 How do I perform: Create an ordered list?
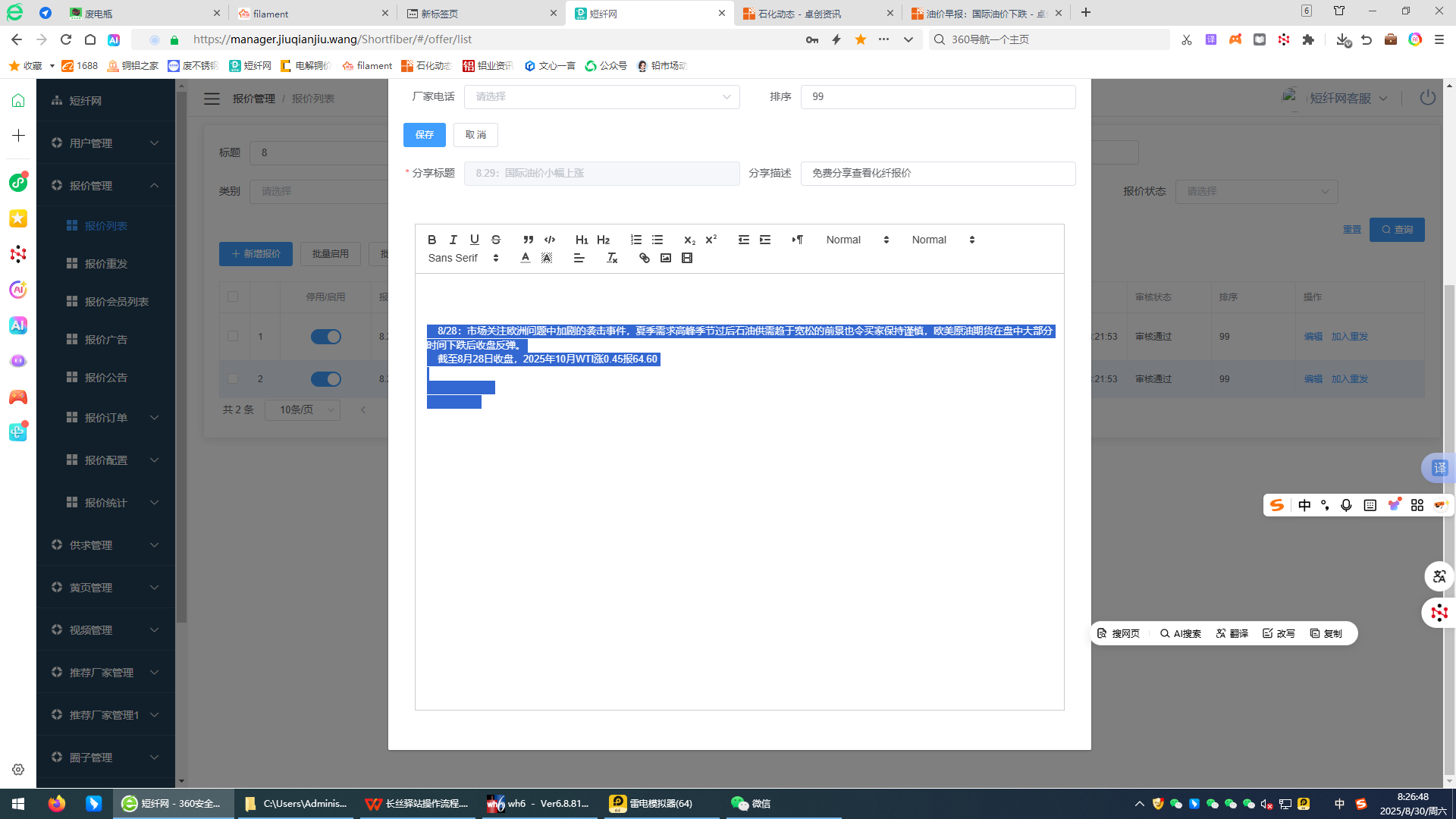coord(635,240)
